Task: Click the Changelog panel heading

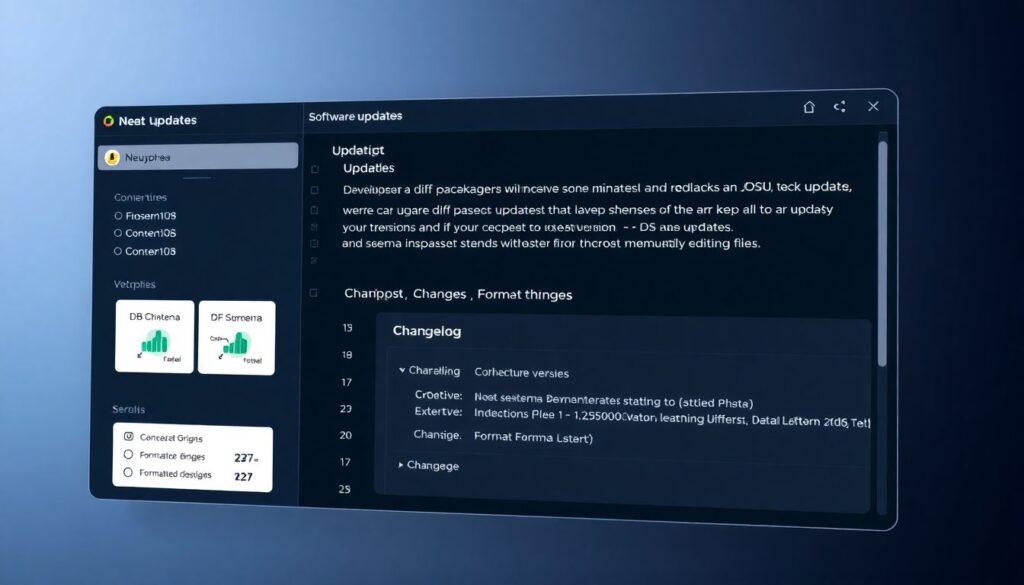Action: coord(427,330)
